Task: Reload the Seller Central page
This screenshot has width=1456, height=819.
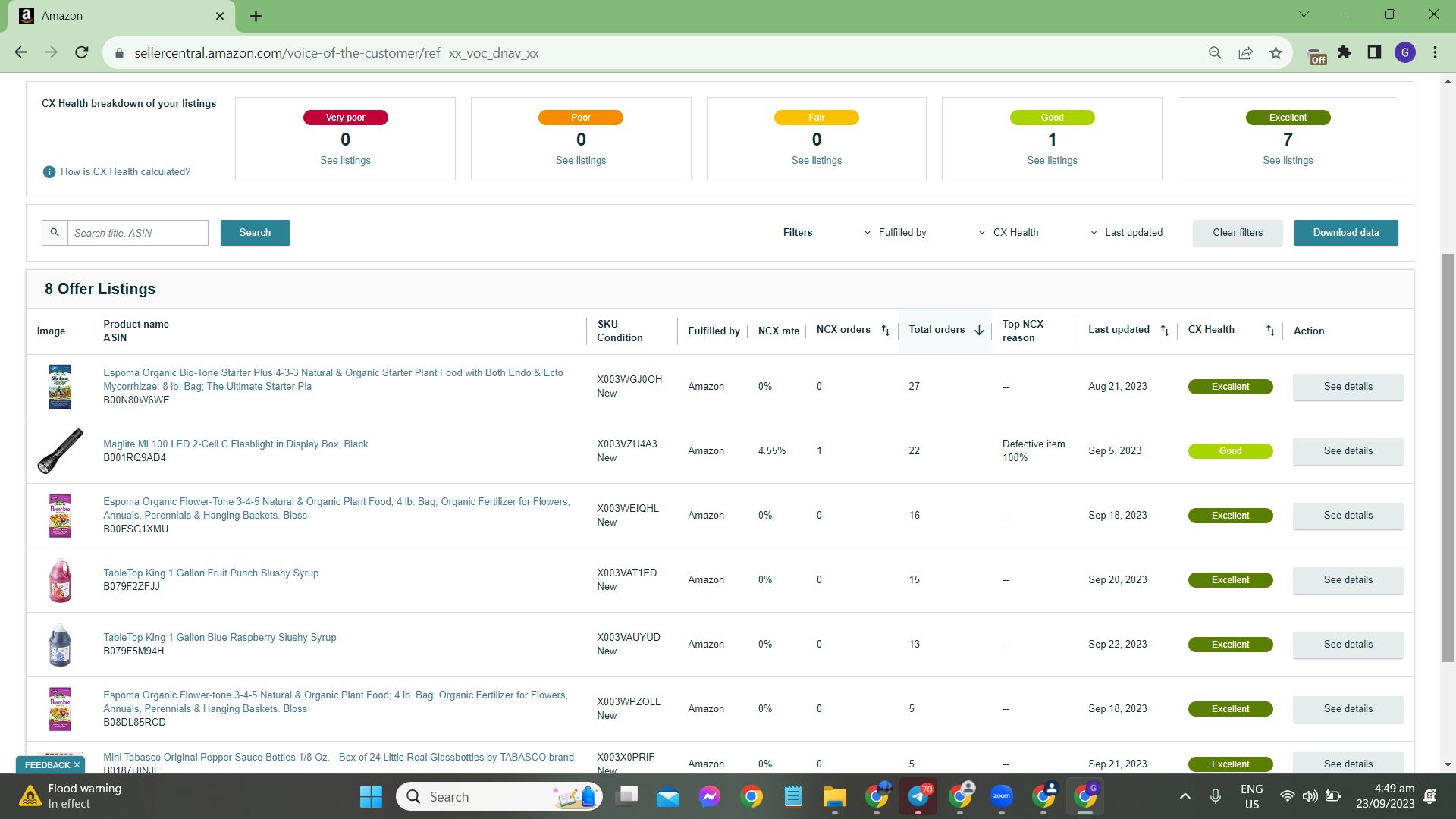Action: click(82, 52)
